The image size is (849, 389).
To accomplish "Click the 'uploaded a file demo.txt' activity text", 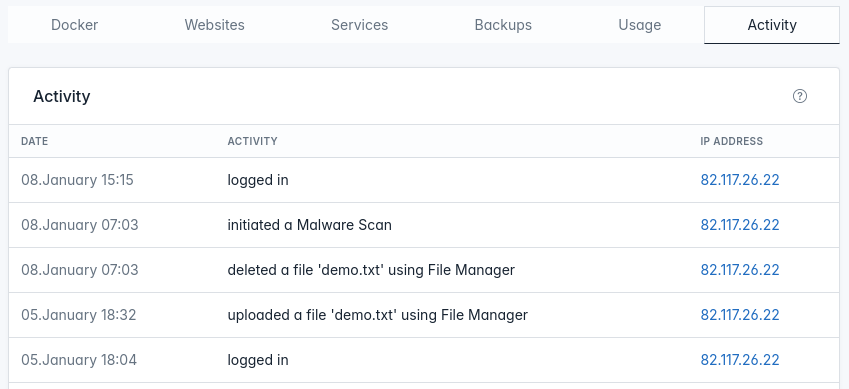I will [x=377, y=315].
